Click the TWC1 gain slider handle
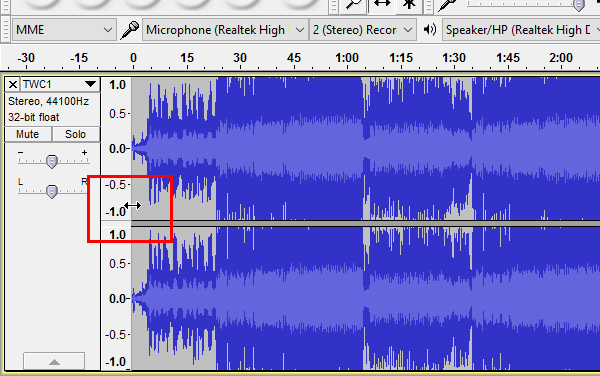This screenshot has height=376, width=600. (x=52, y=161)
